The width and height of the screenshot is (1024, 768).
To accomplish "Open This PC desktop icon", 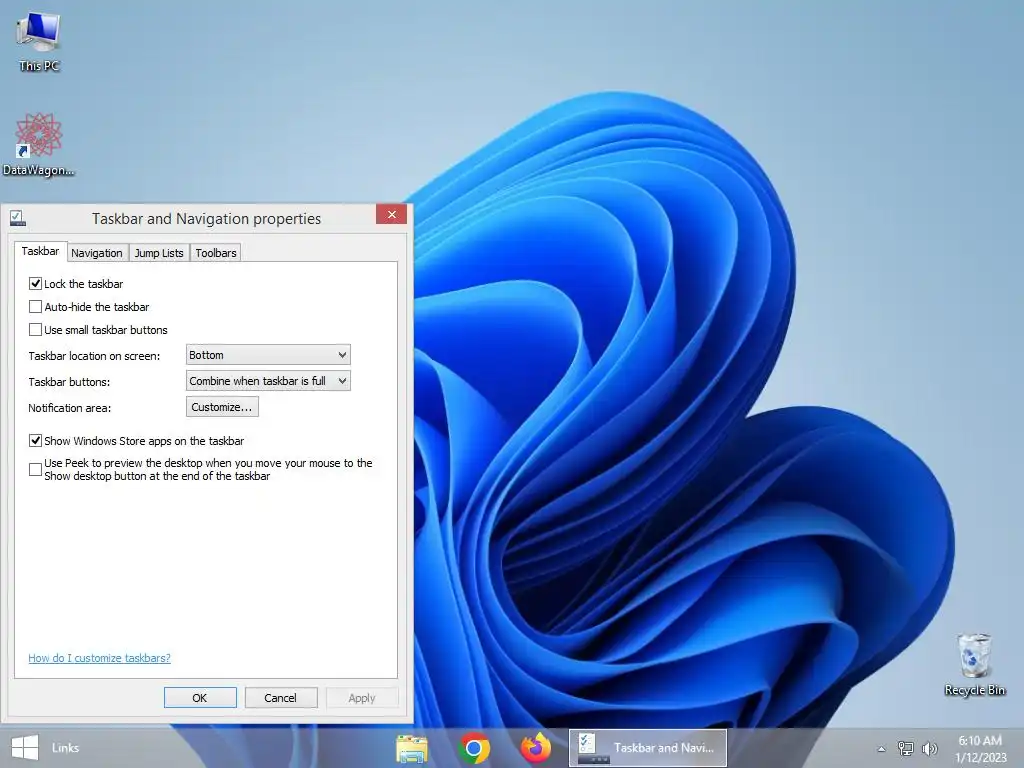I will point(39,40).
